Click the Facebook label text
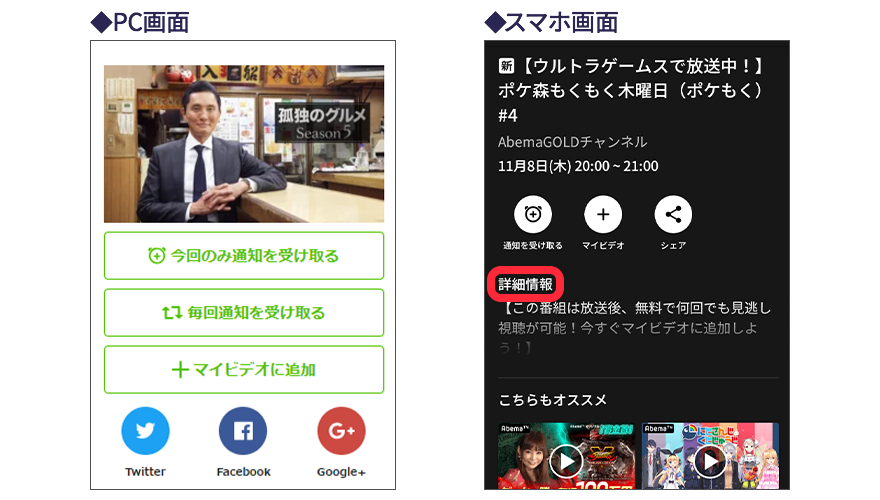Image resolution: width=880 pixels, height=500 pixels. point(244,471)
